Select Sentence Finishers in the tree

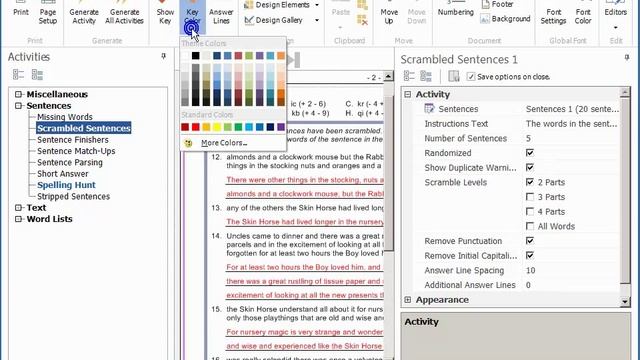[73, 140]
